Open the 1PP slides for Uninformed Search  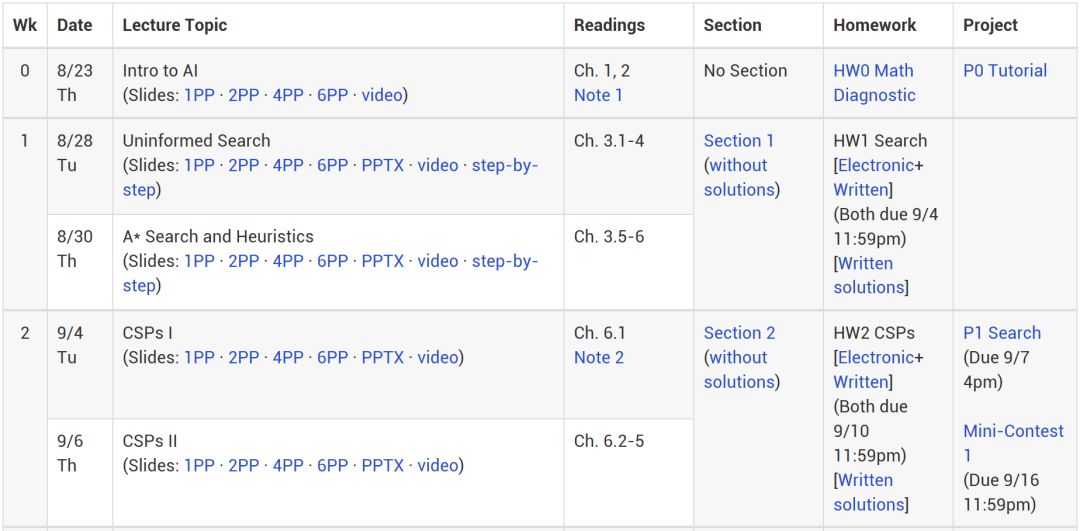[199, 165]
